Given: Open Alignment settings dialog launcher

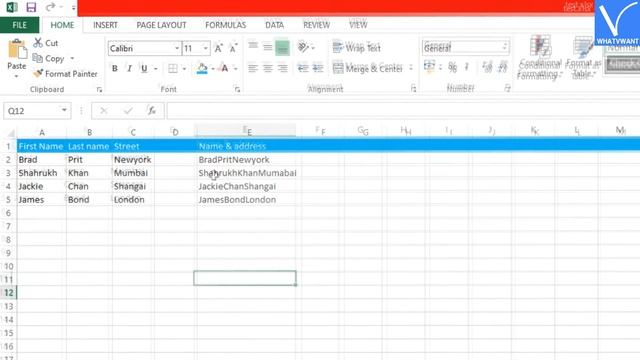Looking at the screenshot, I should pyautogui.click(x=413, y=89).
